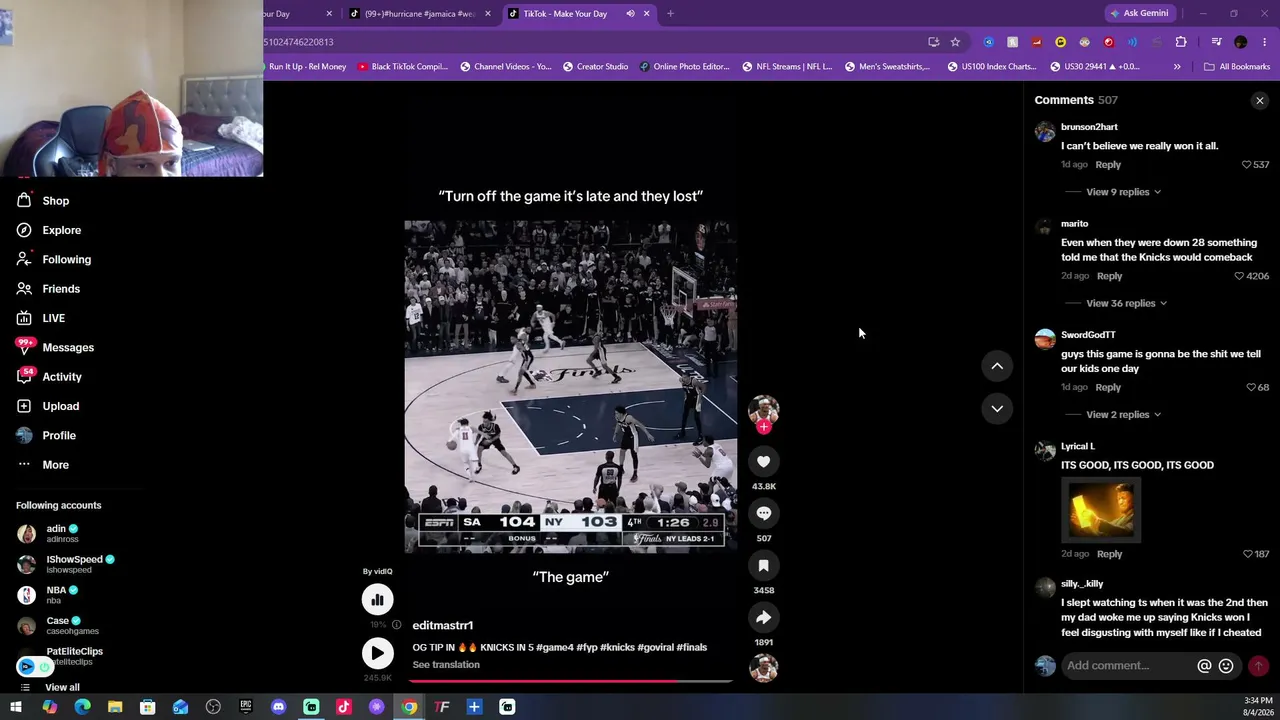The image size is (1280, 720).
Task: Open adin's followed account
Action: pos(62,534)
